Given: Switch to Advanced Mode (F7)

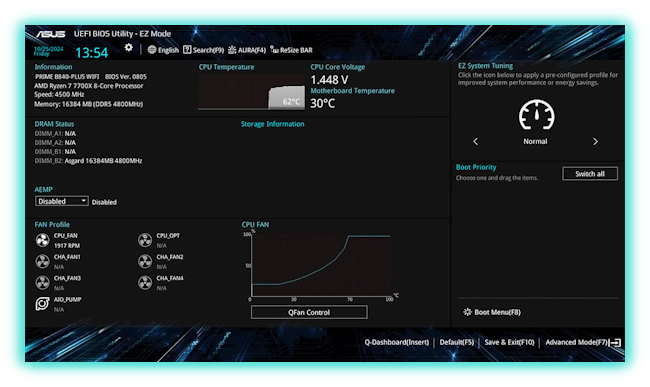Looking at the screenshot, I should click(577, 342).
